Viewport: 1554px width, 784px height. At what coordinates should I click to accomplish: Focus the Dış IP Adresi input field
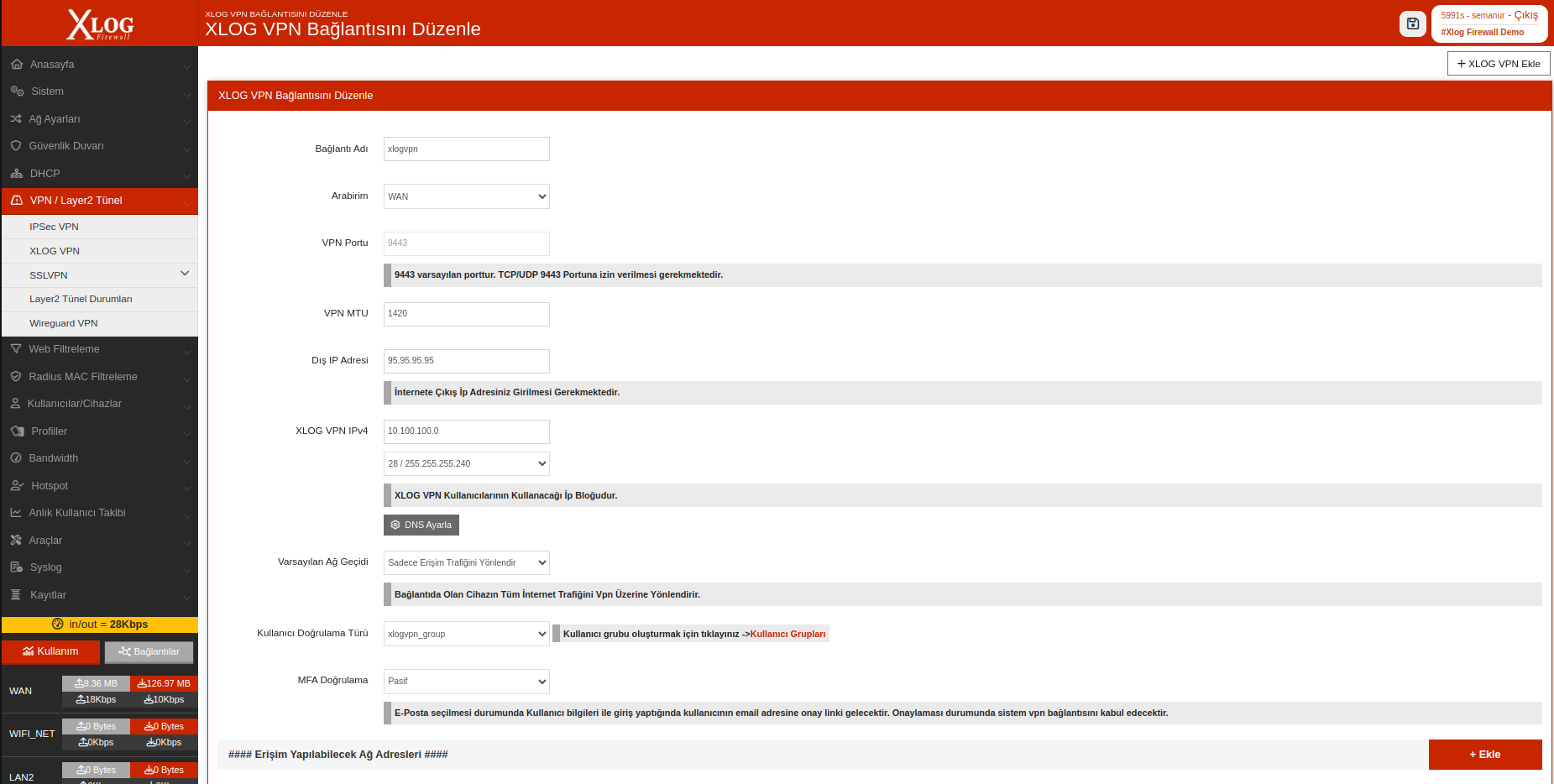(x=467, y=361)
